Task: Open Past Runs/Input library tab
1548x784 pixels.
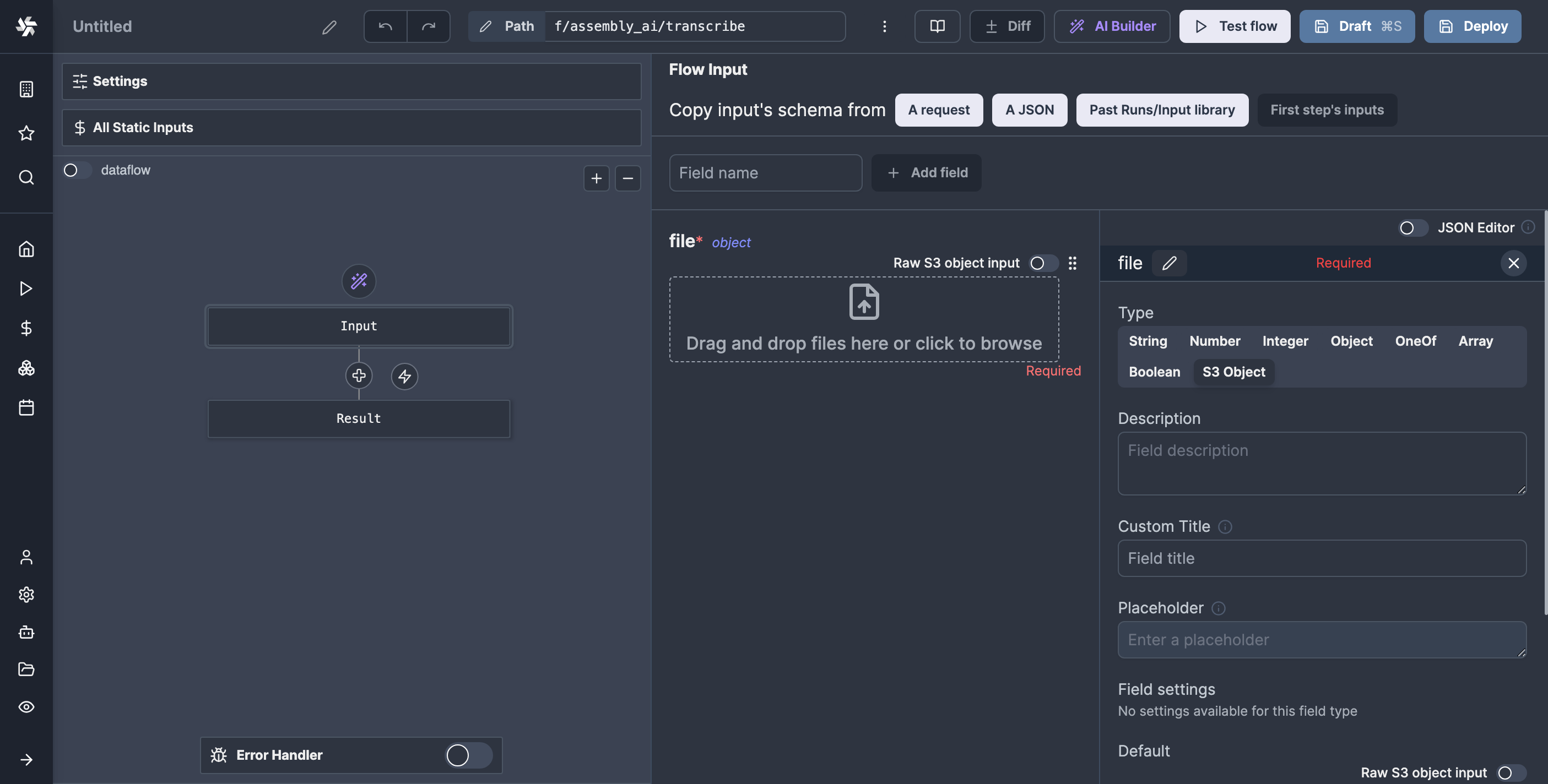Action: tap(1162, 109)
